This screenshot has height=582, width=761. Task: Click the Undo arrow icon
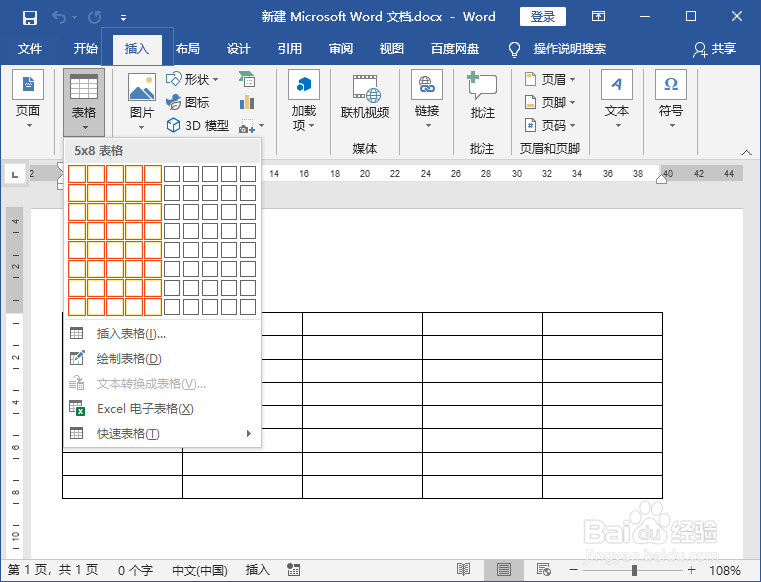click(59, 18)
